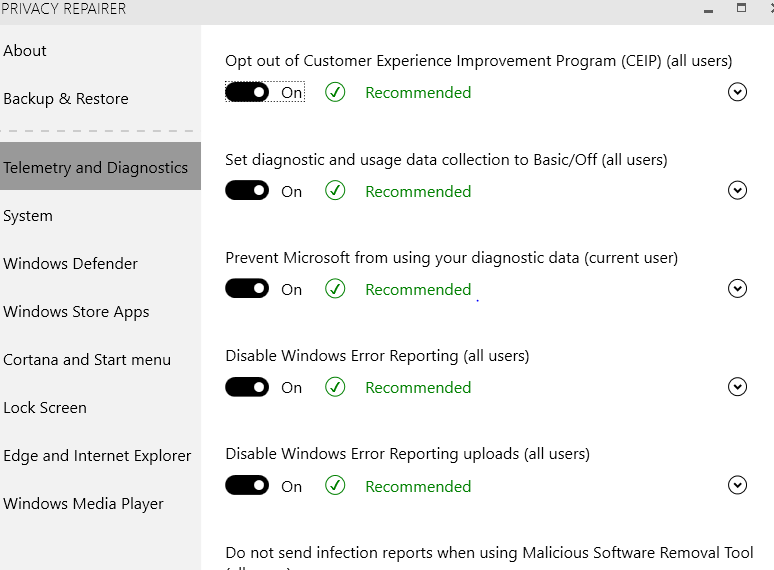The image size is (774, 570).
Task: Toggle Windows Error Reporting uploads switch
Action: [x=247, y=485]
